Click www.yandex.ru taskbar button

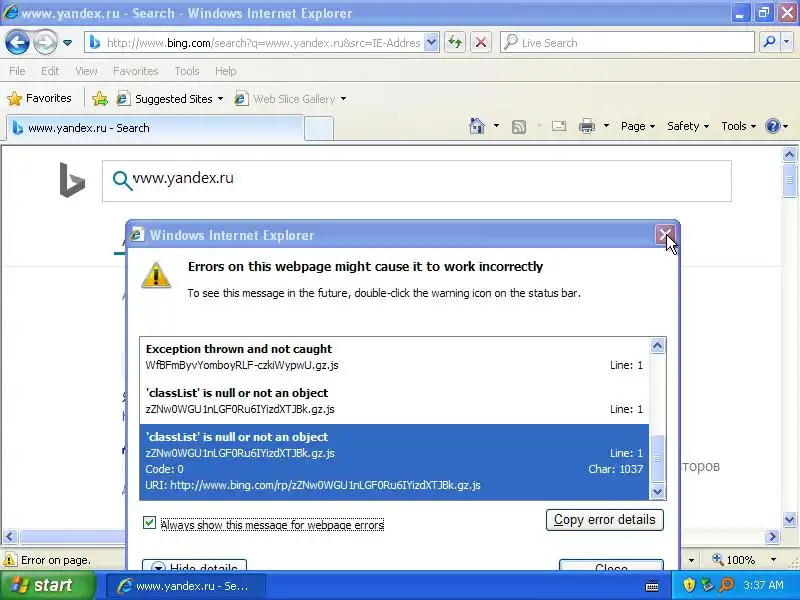pos(186,586)
